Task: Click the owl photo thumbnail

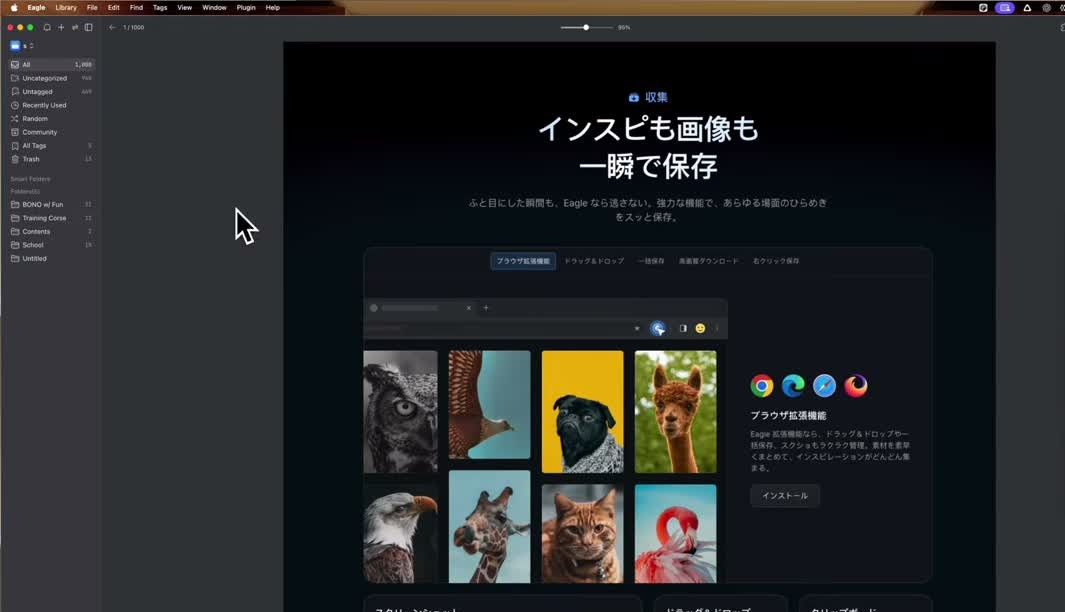Action: (401, 412)
